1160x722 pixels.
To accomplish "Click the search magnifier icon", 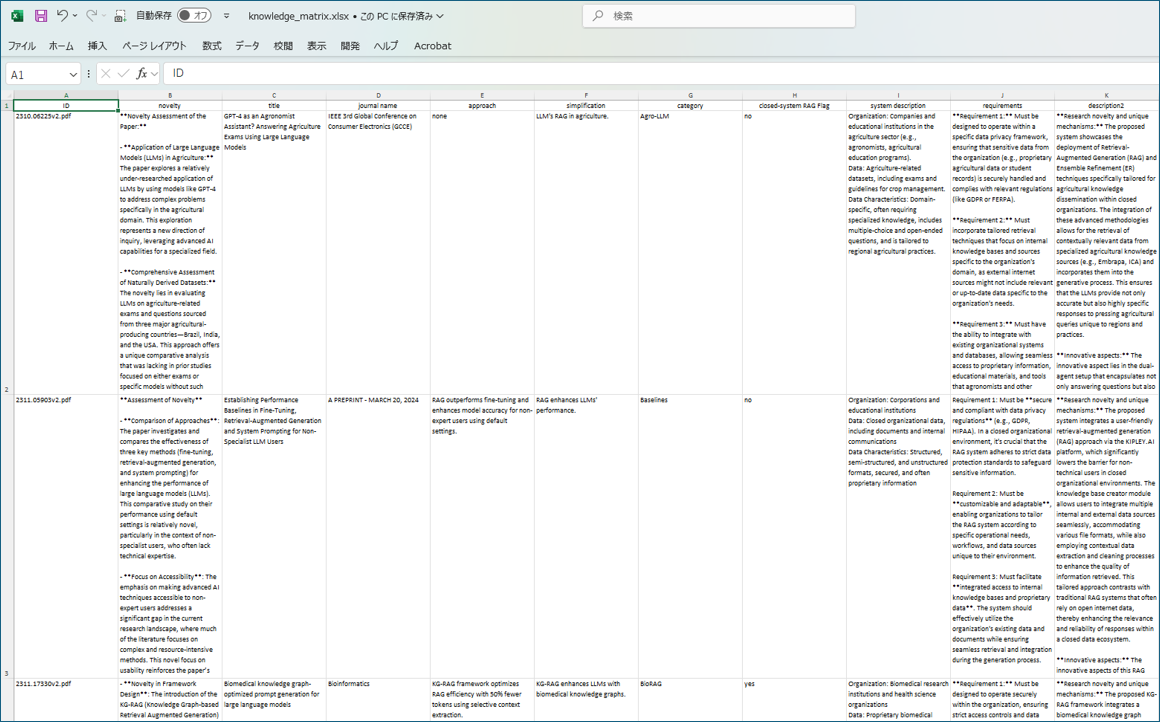I will [598, 16].
